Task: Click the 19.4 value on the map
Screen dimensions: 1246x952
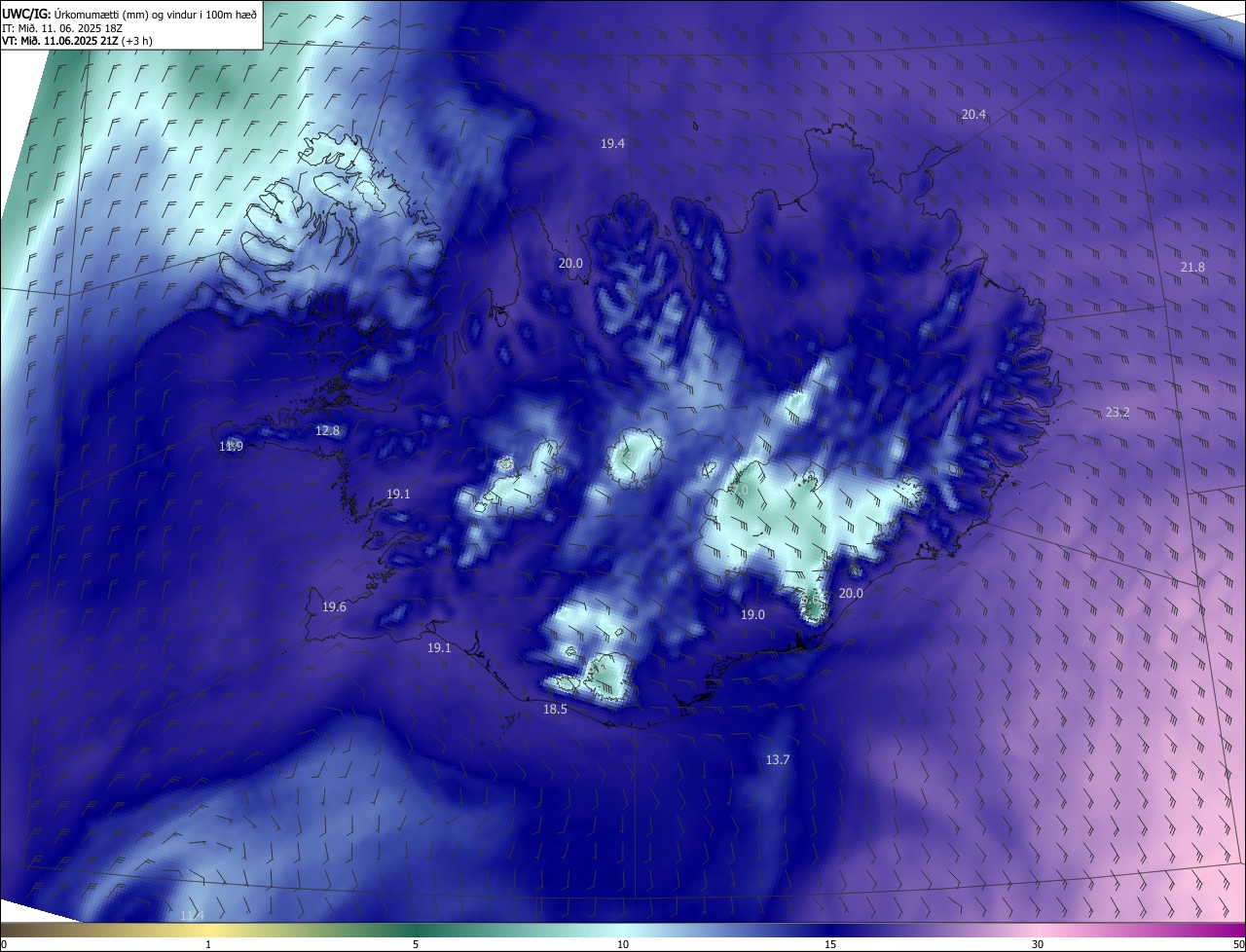Action: [612, 143]
